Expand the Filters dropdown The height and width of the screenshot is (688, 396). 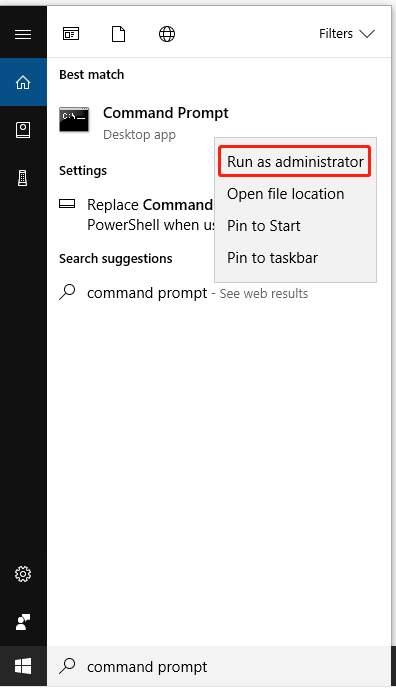pos(347,34)
